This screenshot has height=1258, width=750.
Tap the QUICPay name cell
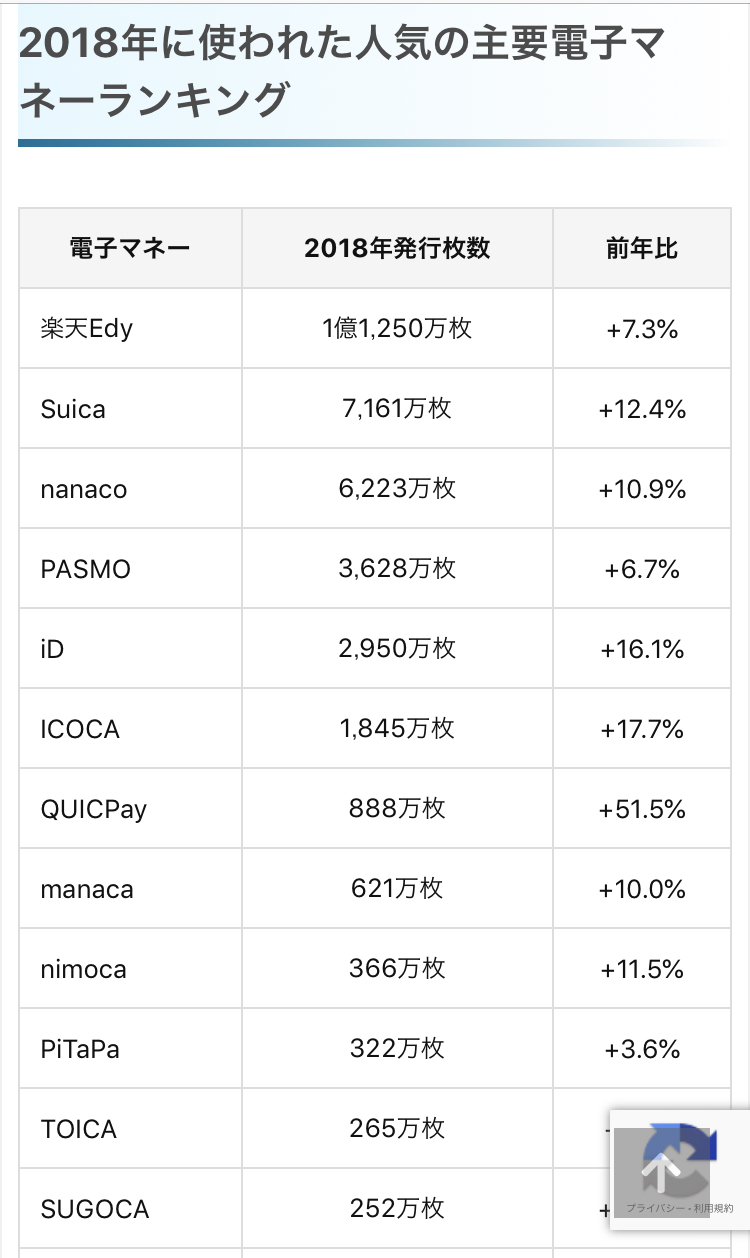click(x=130, y=808)
